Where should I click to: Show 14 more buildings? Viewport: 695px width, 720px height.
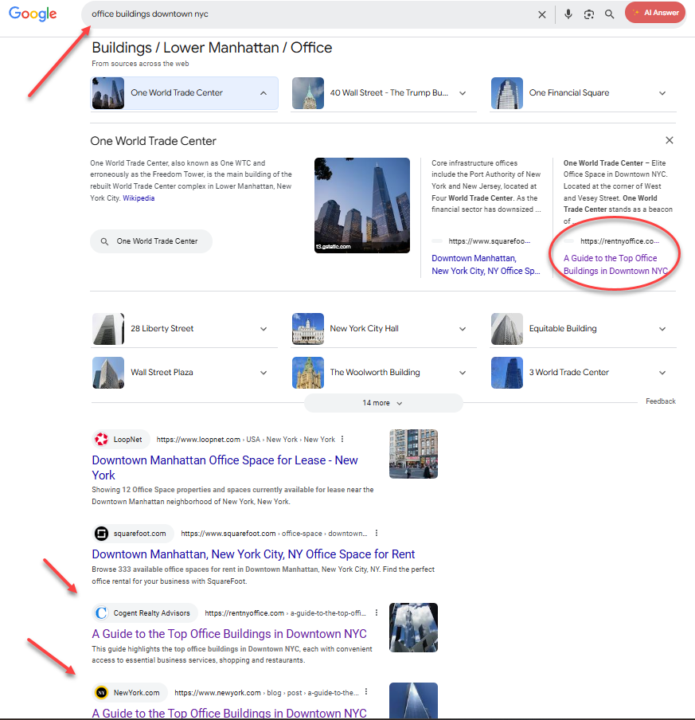[x=383, y=403]
